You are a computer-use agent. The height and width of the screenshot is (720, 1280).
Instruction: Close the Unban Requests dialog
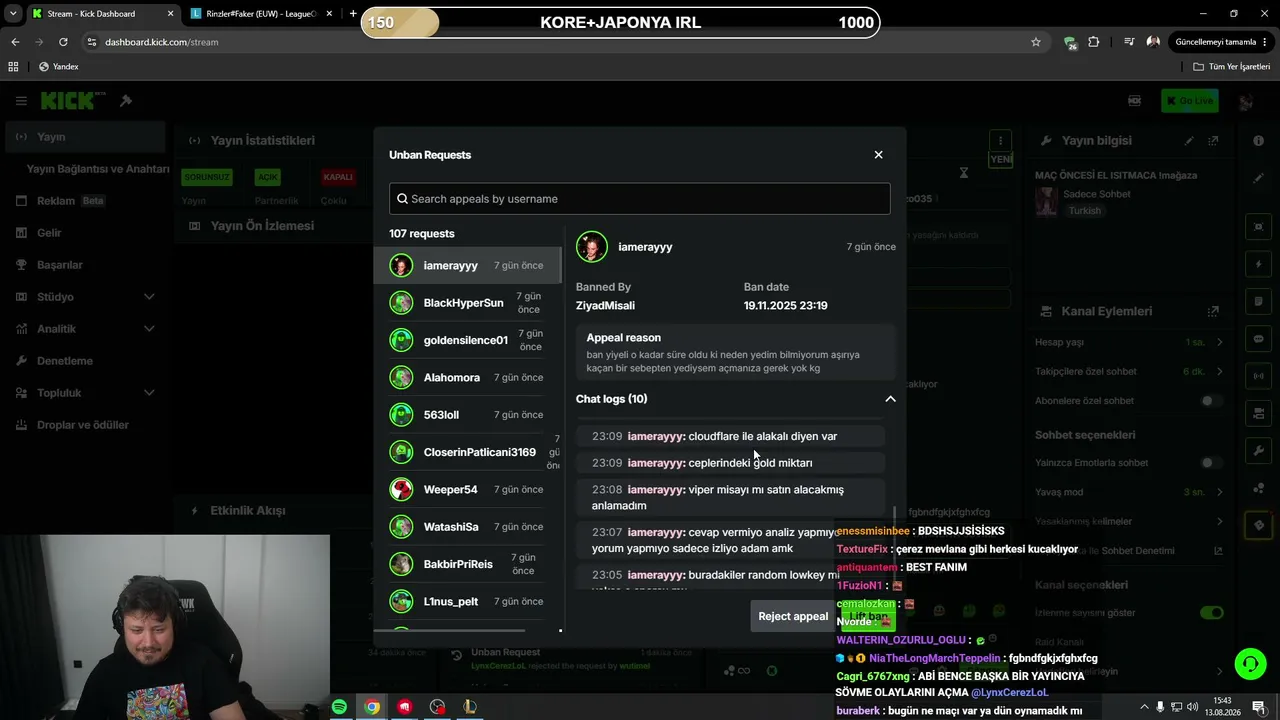pyautogui.click(x=878, y=155)
